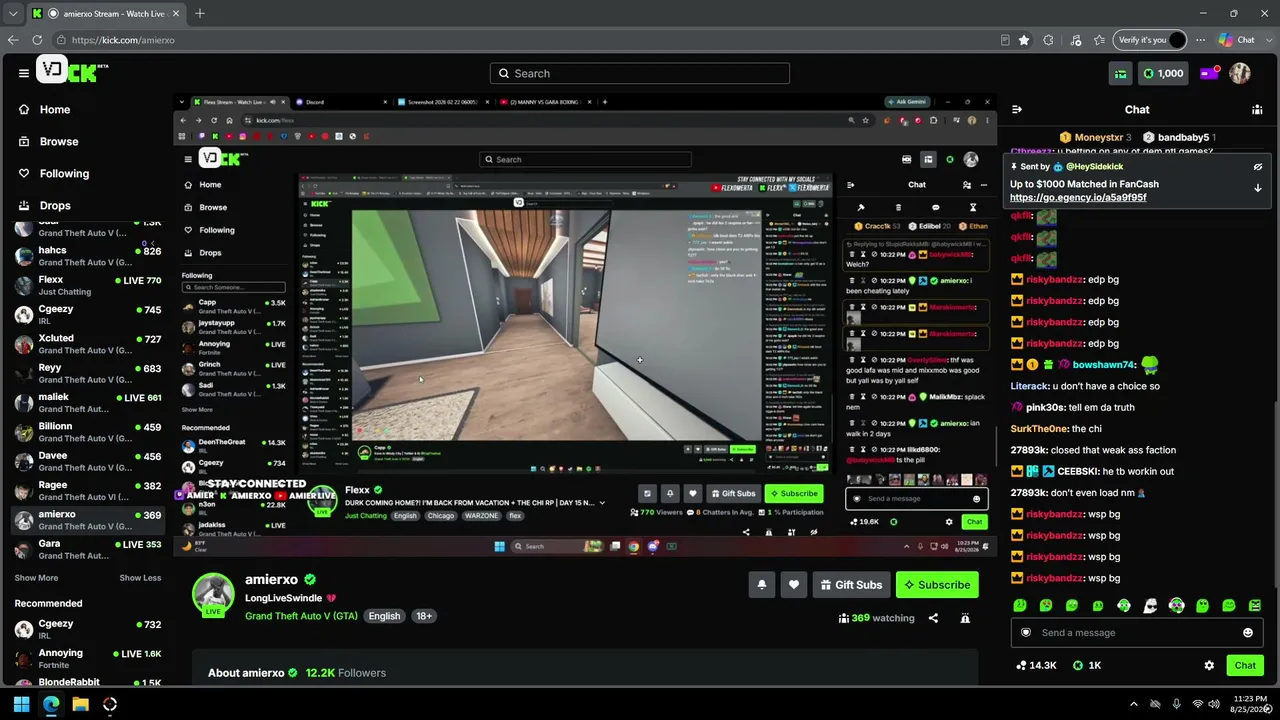
Task: Open Following in the sidebar
Action: (54, 174)
